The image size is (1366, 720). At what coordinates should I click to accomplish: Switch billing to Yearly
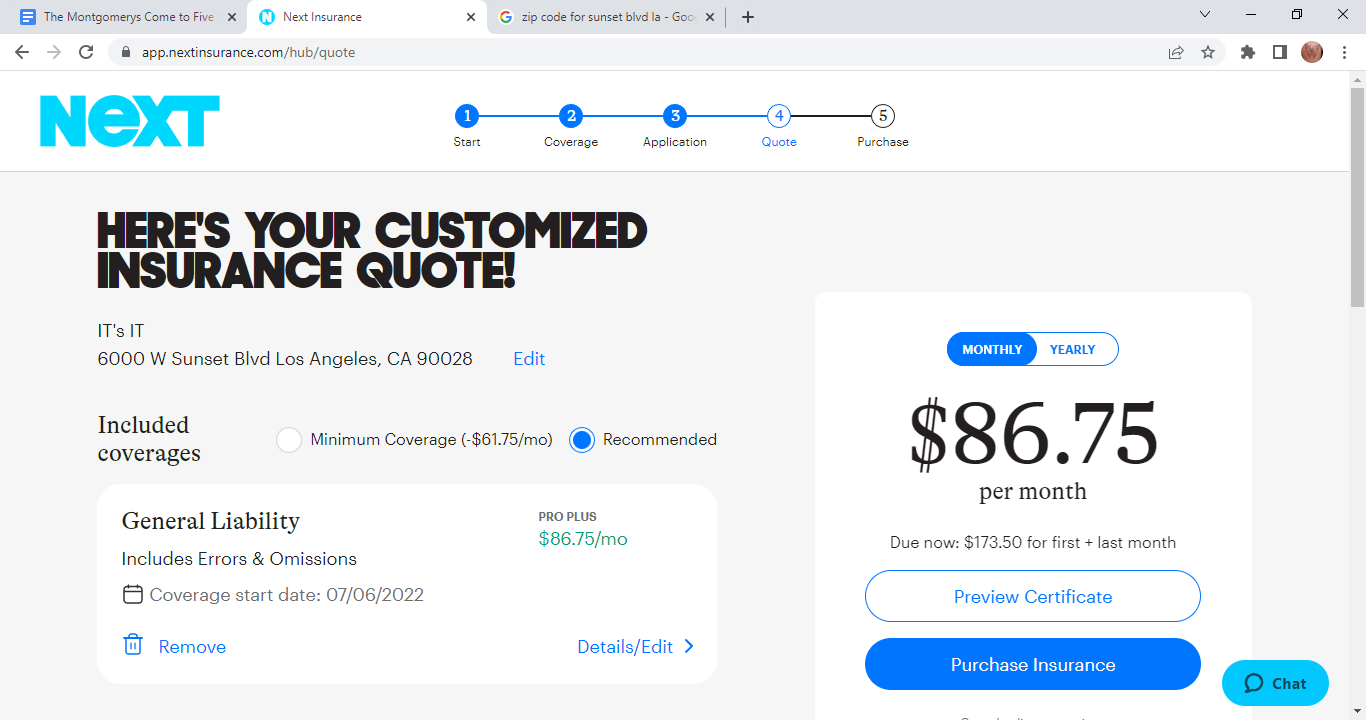[x=1073, y=350]
